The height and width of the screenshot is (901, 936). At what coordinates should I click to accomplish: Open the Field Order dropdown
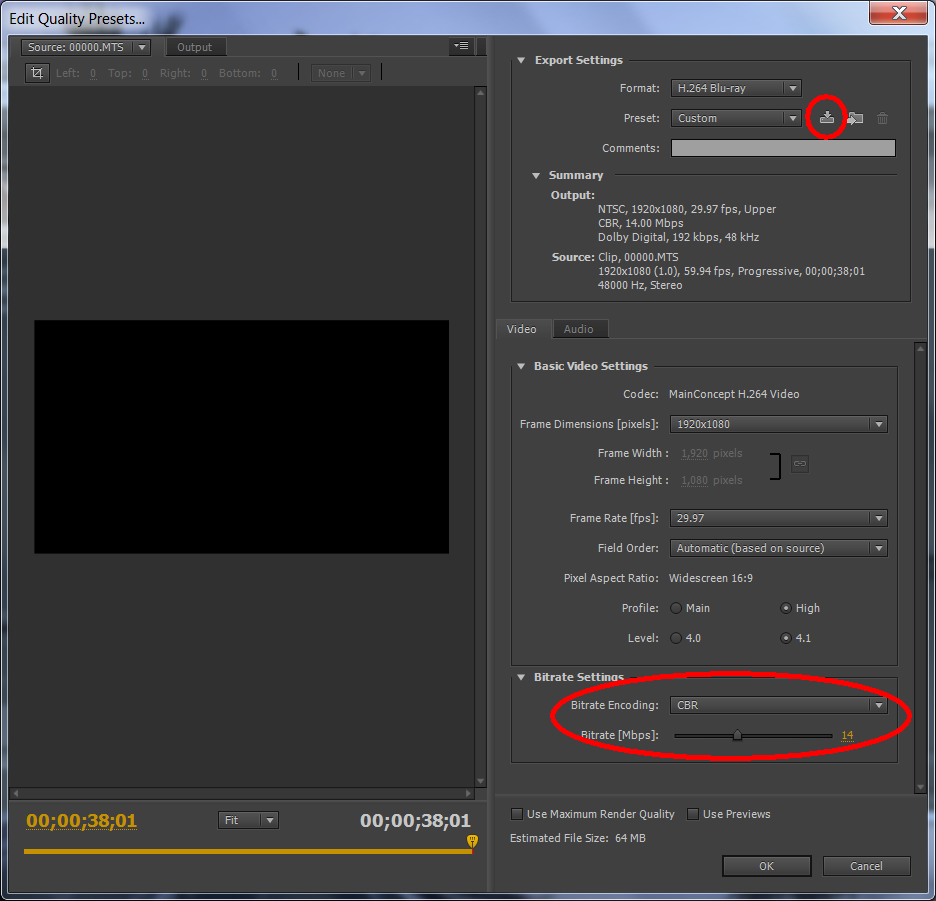pyautogui.click(x=778, y=548)
